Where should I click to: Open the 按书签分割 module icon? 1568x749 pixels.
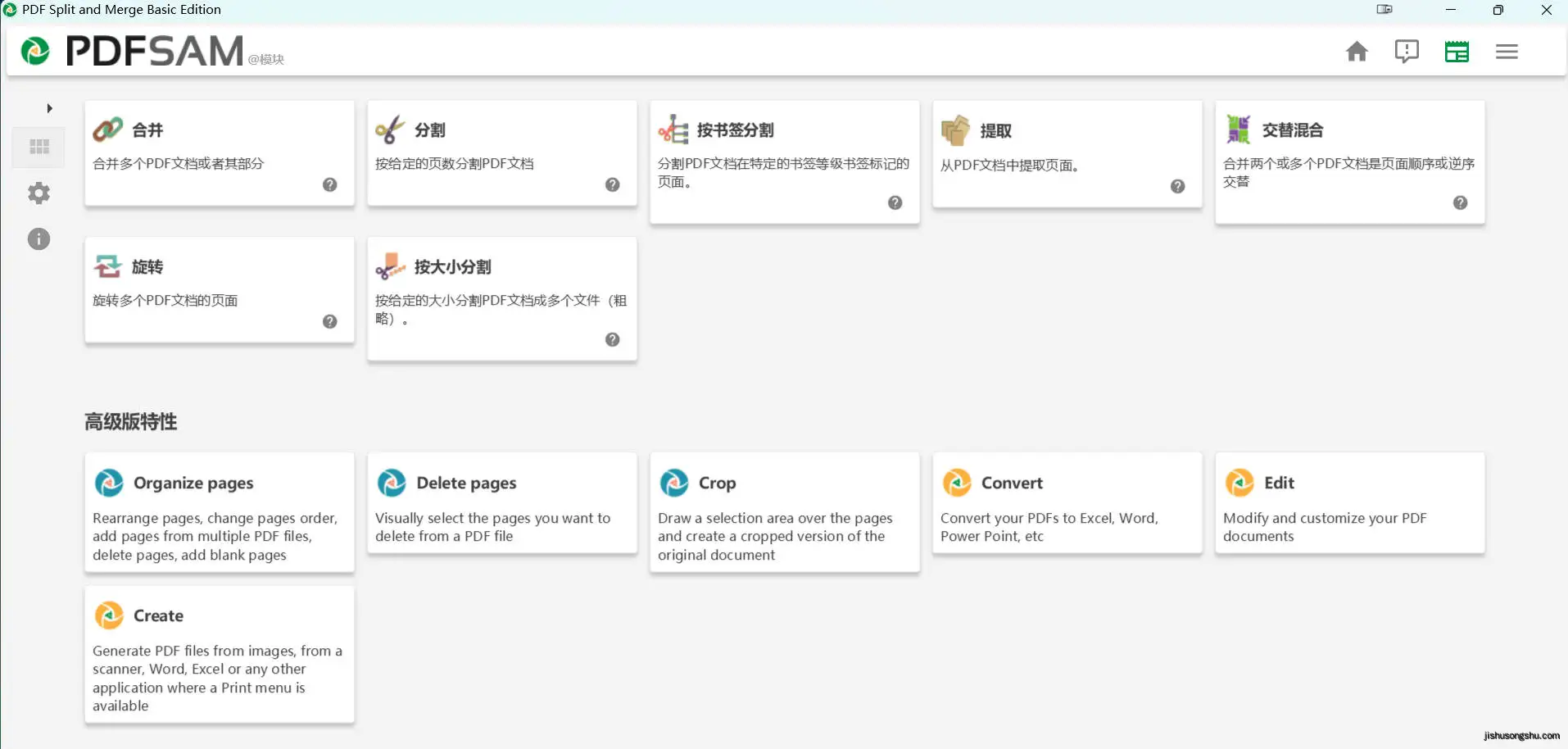[x=673, y=129]
